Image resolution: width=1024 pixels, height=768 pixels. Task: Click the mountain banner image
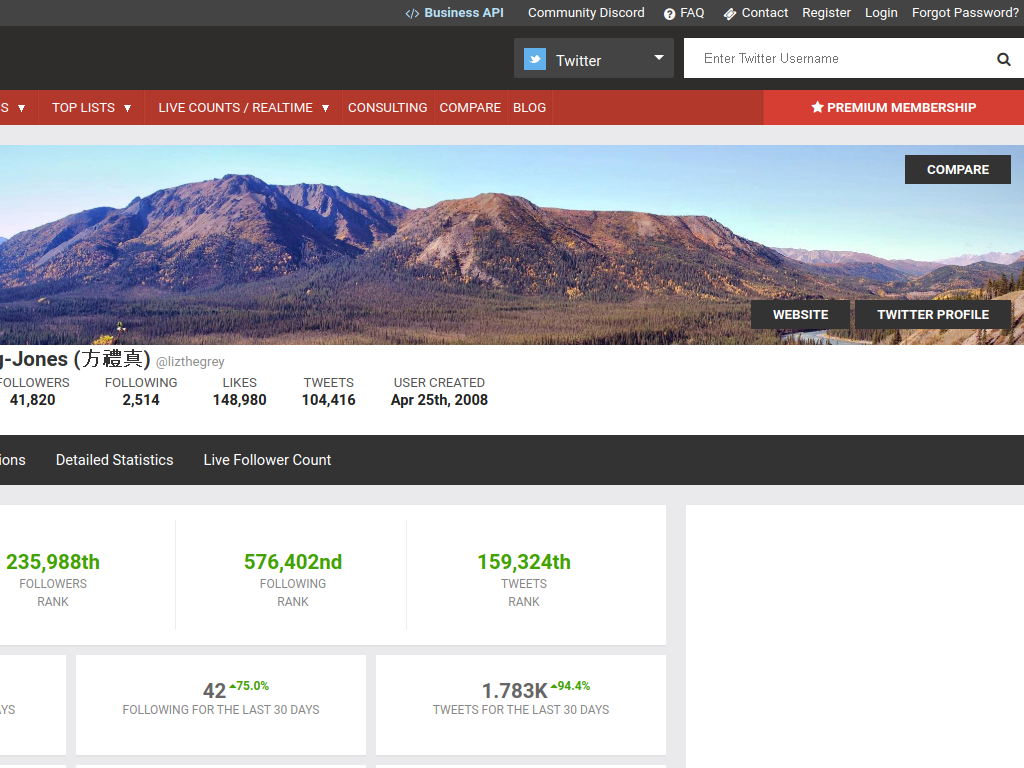click(x=512, y=245)
